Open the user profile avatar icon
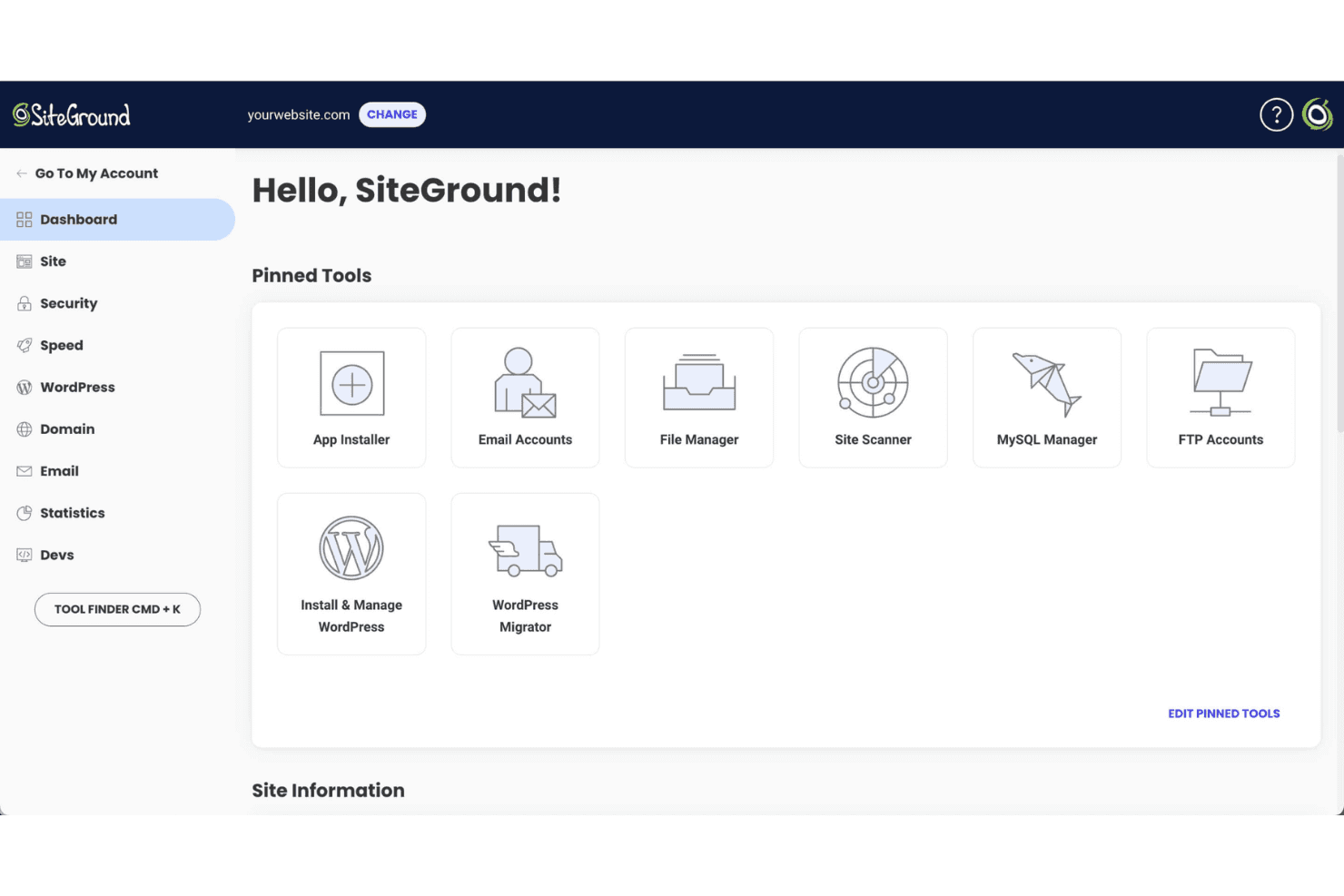This screenshot has height=896, width=1344. pyautogui.click(x=1318, y=114)
